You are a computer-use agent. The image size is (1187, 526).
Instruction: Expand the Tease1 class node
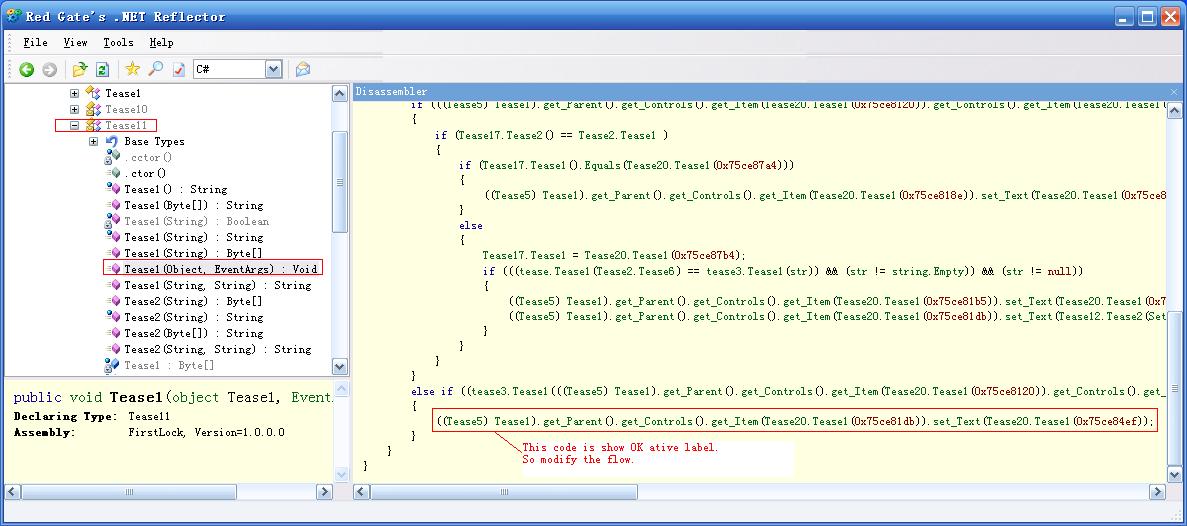(x=74, y=93)
